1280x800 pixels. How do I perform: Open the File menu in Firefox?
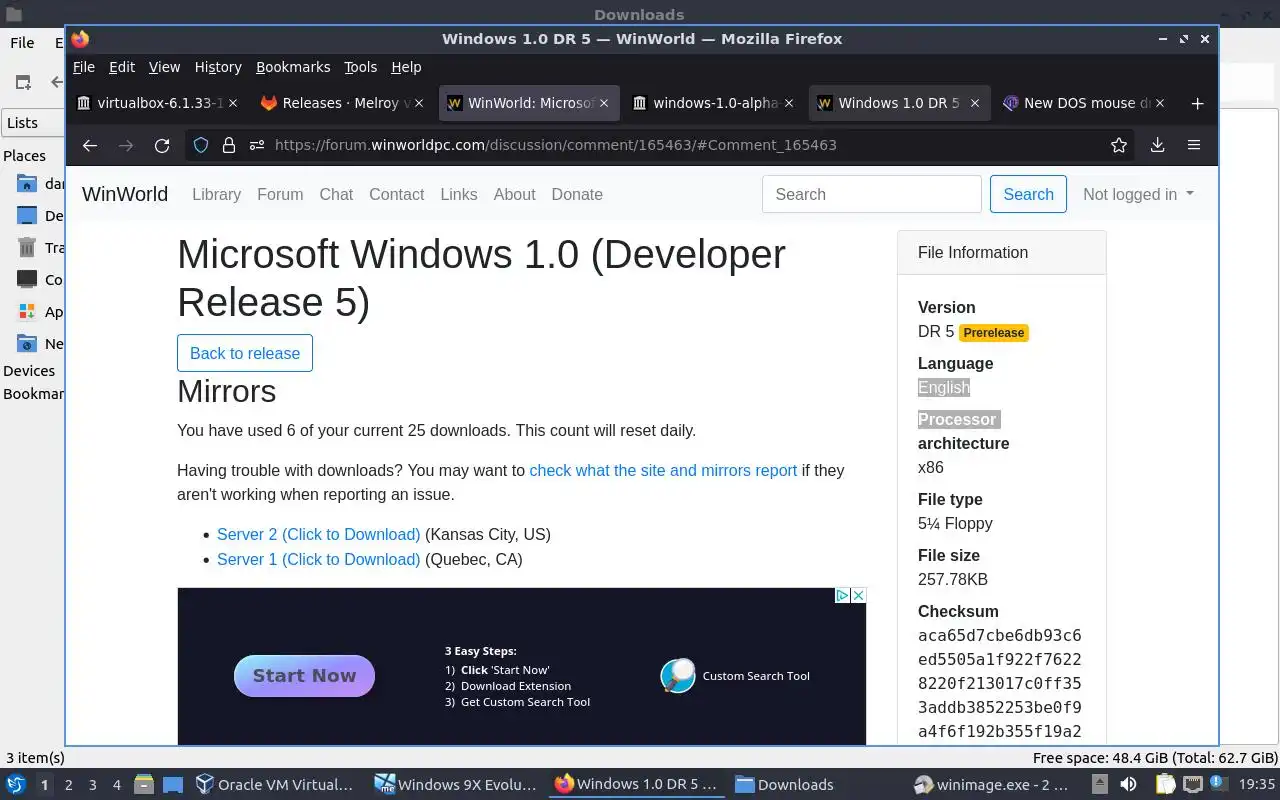tap(84, 67)
